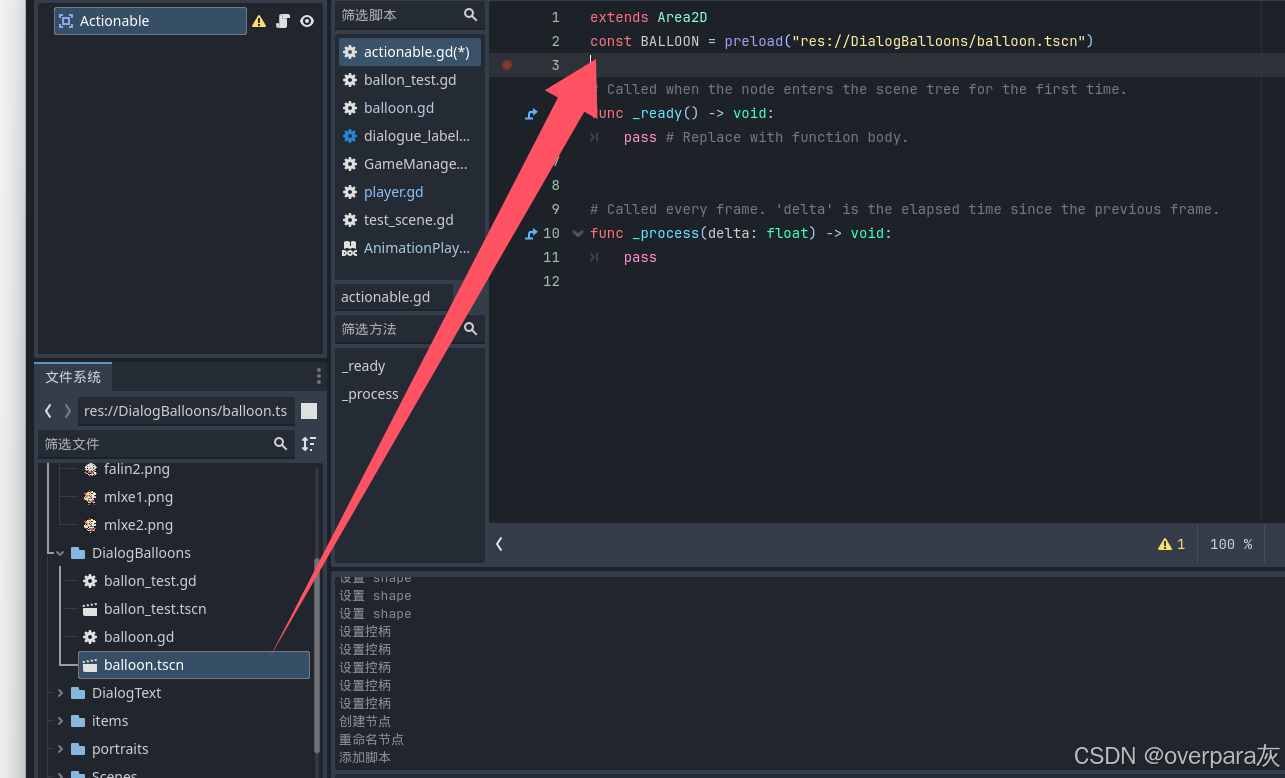This screenshot has width=1285, height=778.
Task: Click the 创建节点 output log entry
Action: (365, 722)
